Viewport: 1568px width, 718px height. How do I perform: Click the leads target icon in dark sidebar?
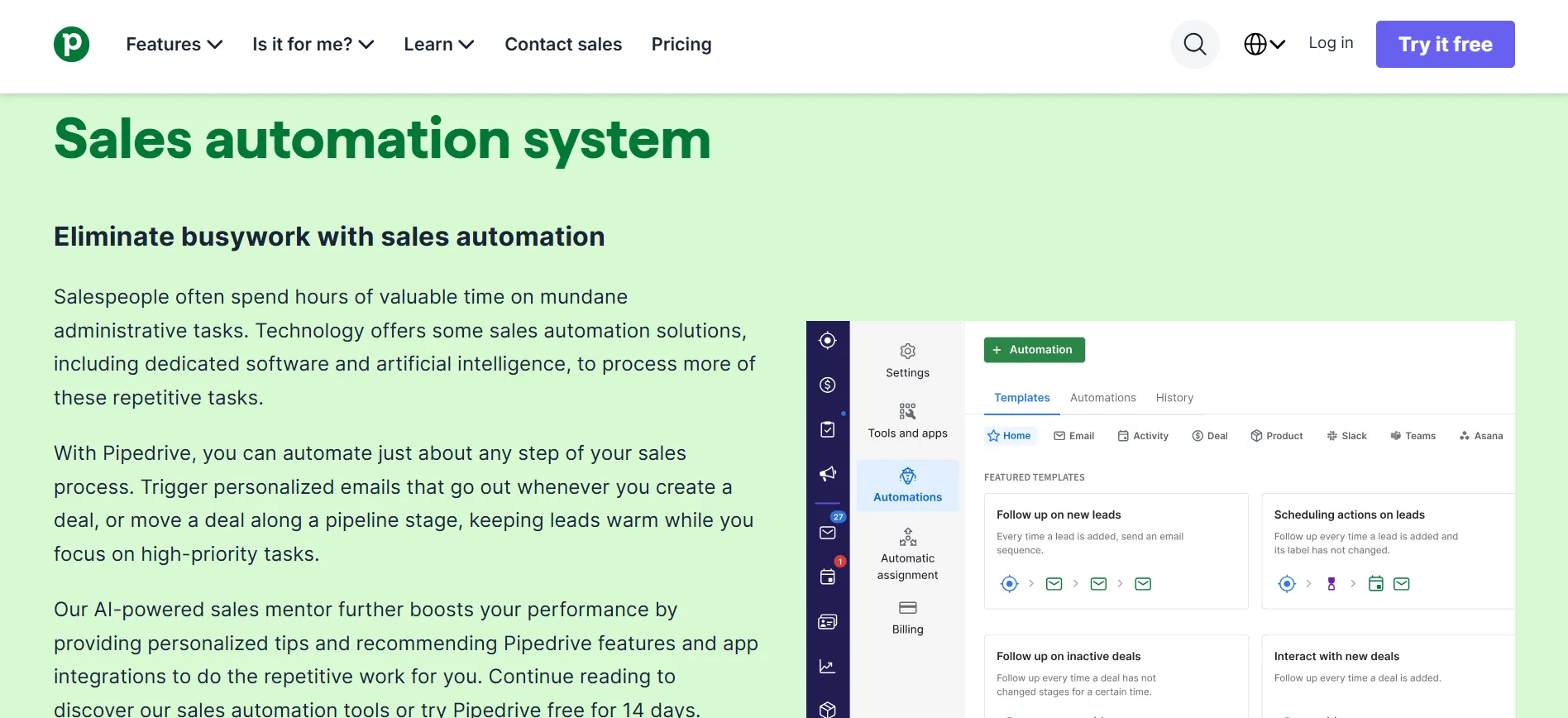[x=828, y=340]
